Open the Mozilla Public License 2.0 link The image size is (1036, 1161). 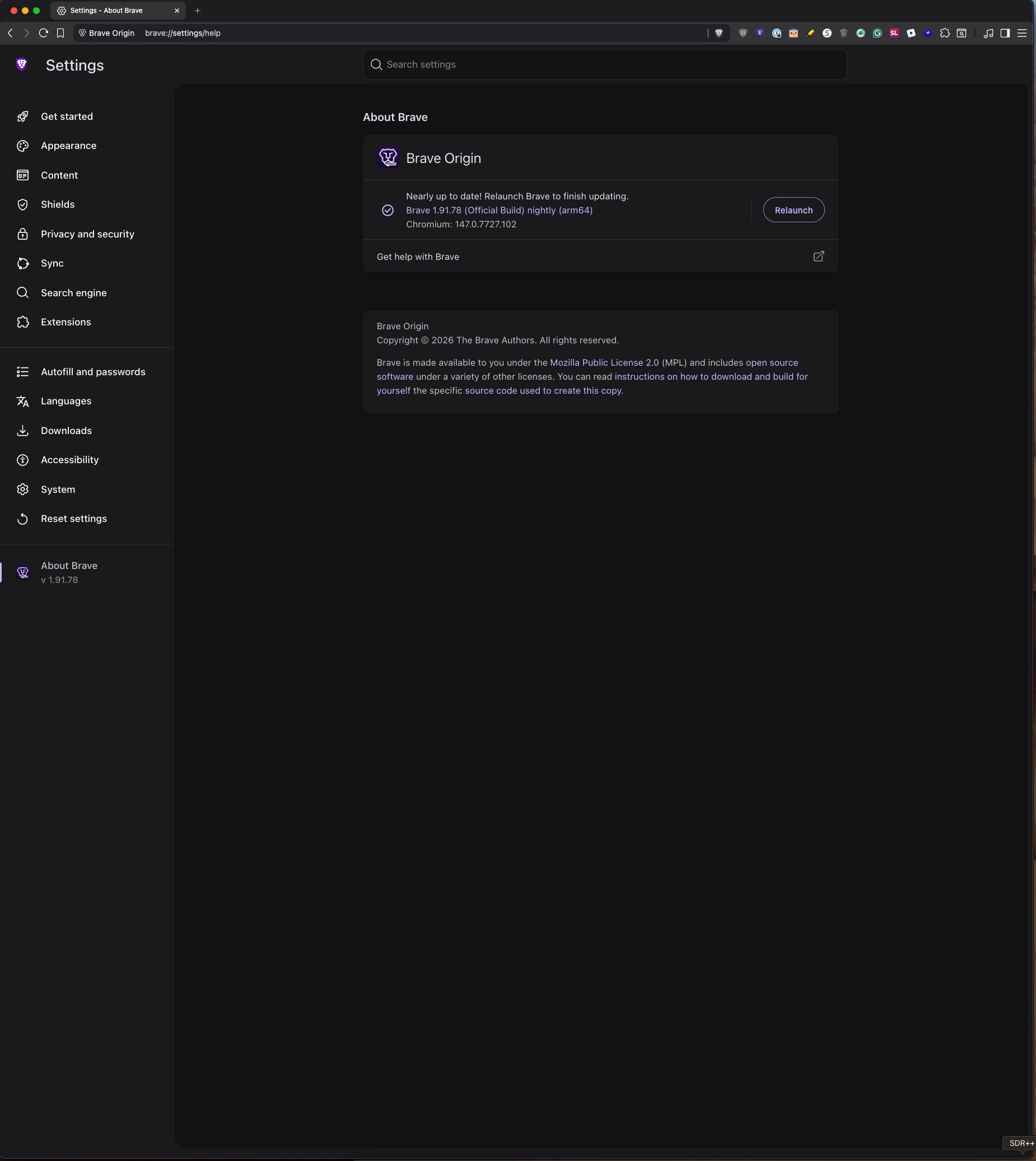point(604,363)
